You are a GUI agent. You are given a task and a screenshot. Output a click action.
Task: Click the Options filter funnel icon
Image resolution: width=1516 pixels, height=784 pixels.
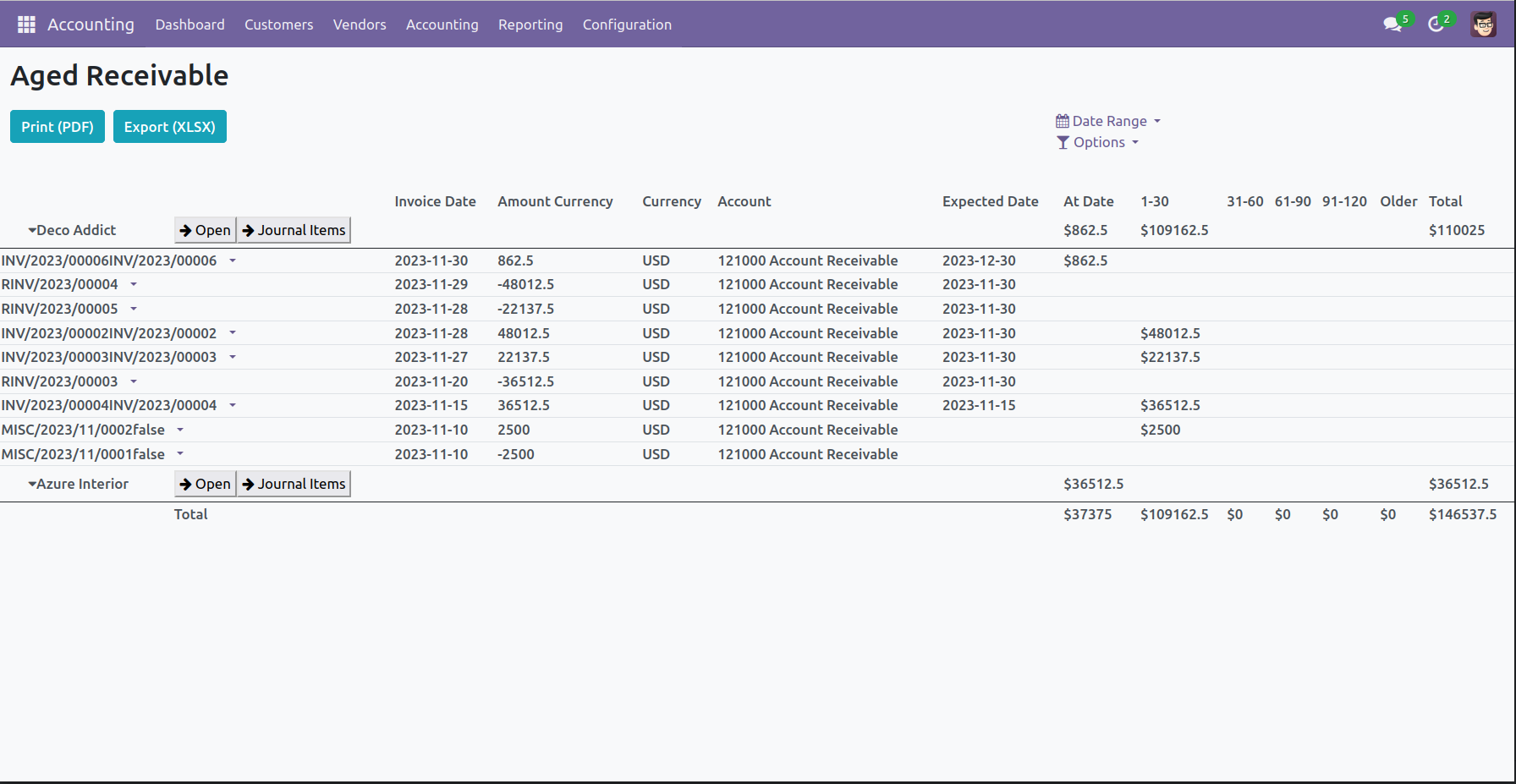(1063, 143)
